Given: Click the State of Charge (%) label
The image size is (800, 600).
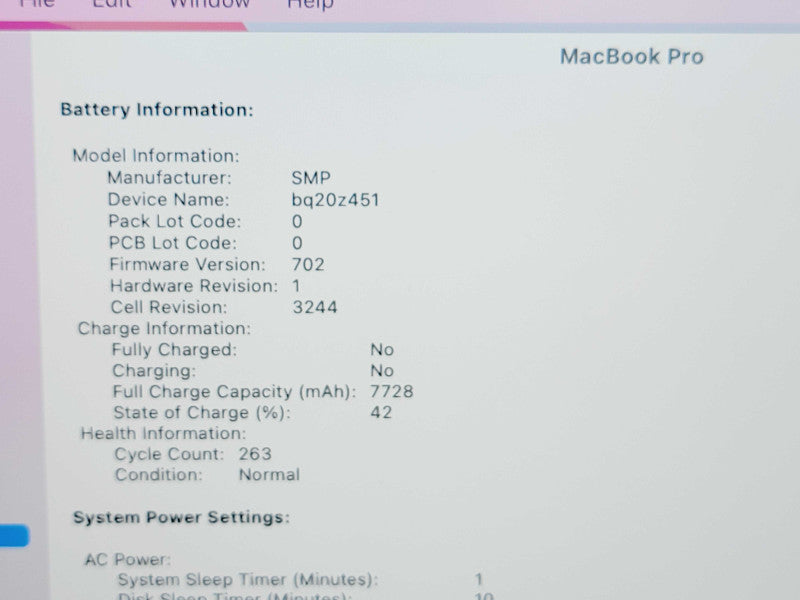Looking at the screenshot, I should click(202, 413).
